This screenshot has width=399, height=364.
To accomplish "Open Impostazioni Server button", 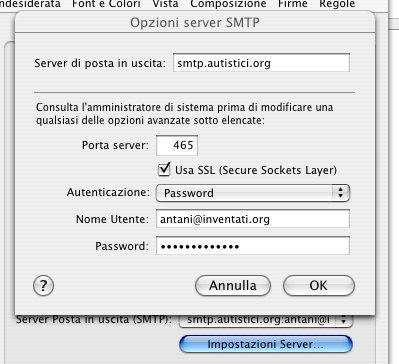I will click(266, 344).
